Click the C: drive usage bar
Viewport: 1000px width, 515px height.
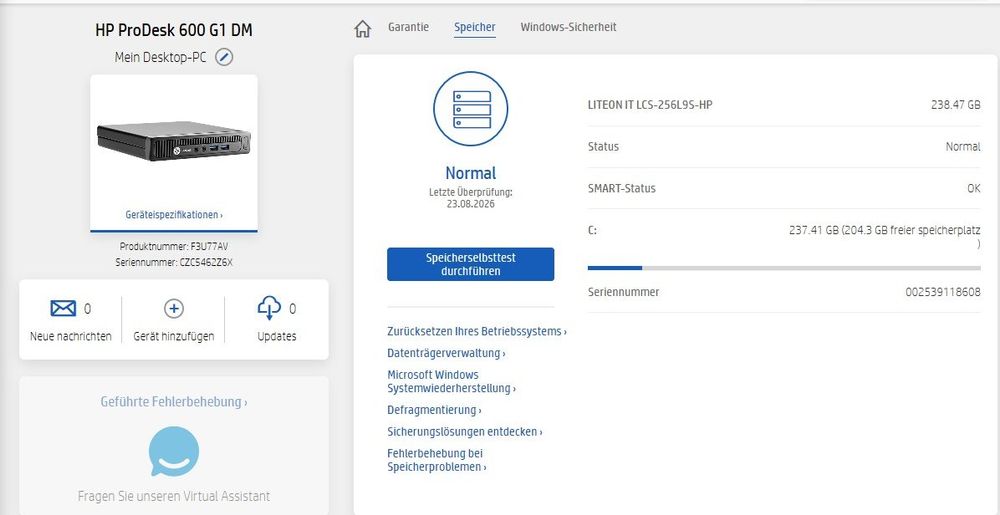click(784, 268)
